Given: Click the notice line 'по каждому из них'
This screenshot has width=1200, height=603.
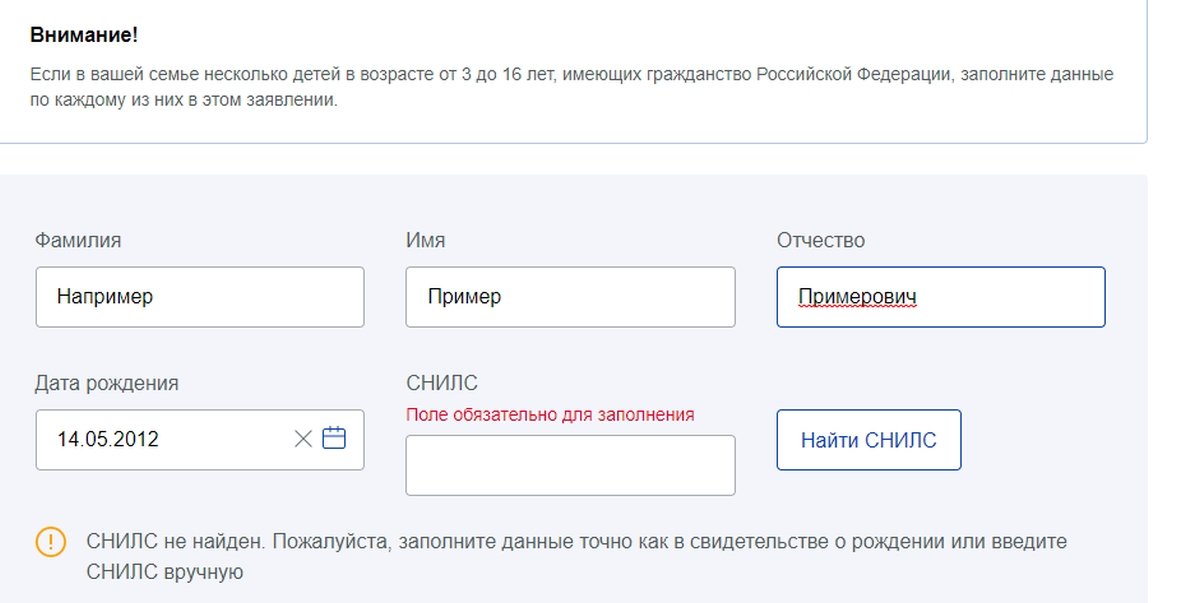Looking at the screenshot, I should coord(184,101).
